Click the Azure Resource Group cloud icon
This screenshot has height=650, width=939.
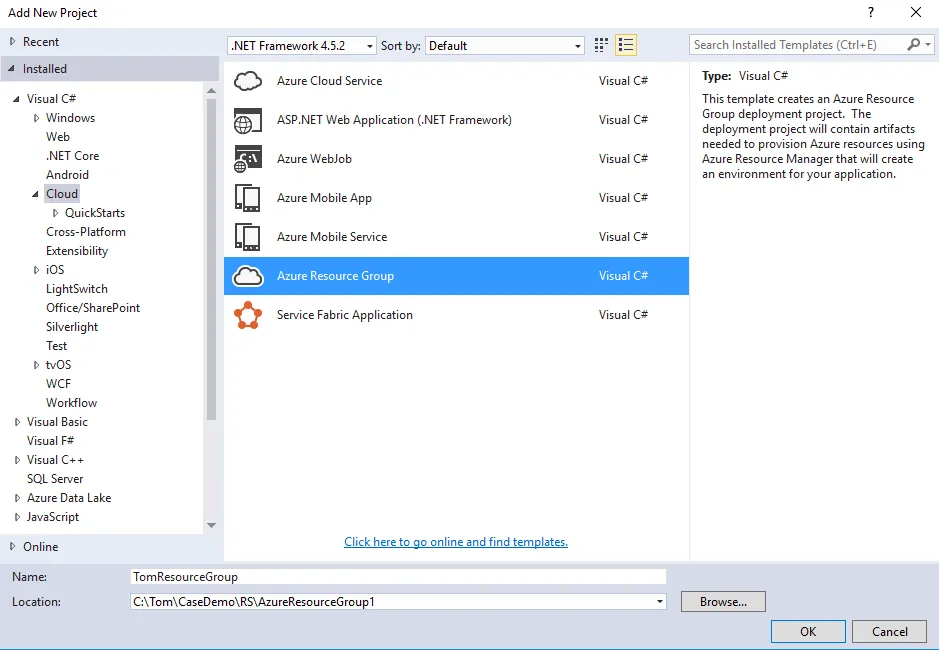[248, 276]
